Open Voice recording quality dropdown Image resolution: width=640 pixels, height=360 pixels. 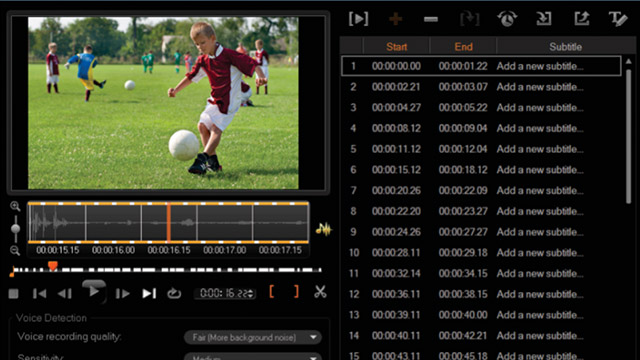253,338
